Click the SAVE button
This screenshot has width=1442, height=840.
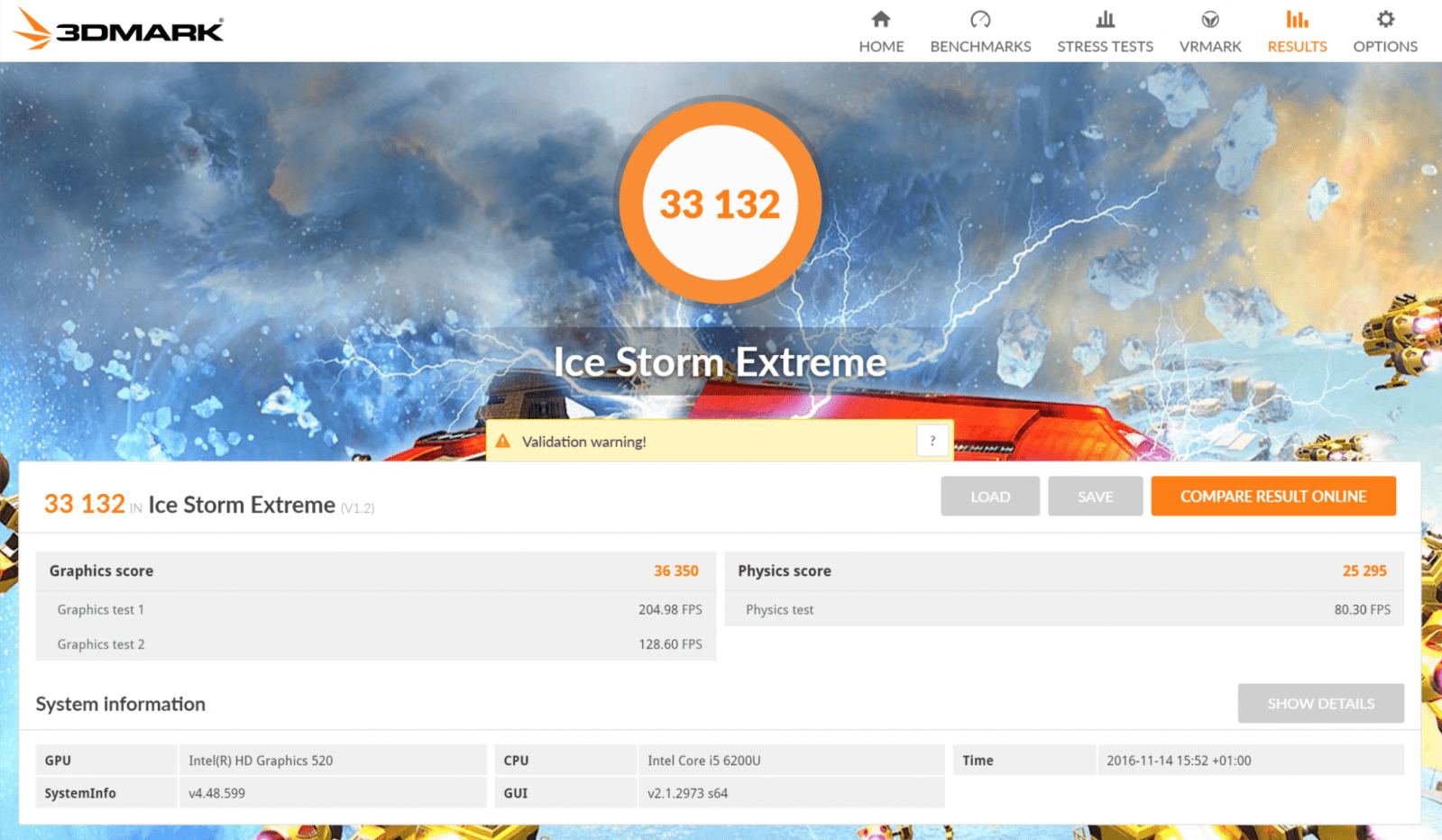click(1095, 497)
